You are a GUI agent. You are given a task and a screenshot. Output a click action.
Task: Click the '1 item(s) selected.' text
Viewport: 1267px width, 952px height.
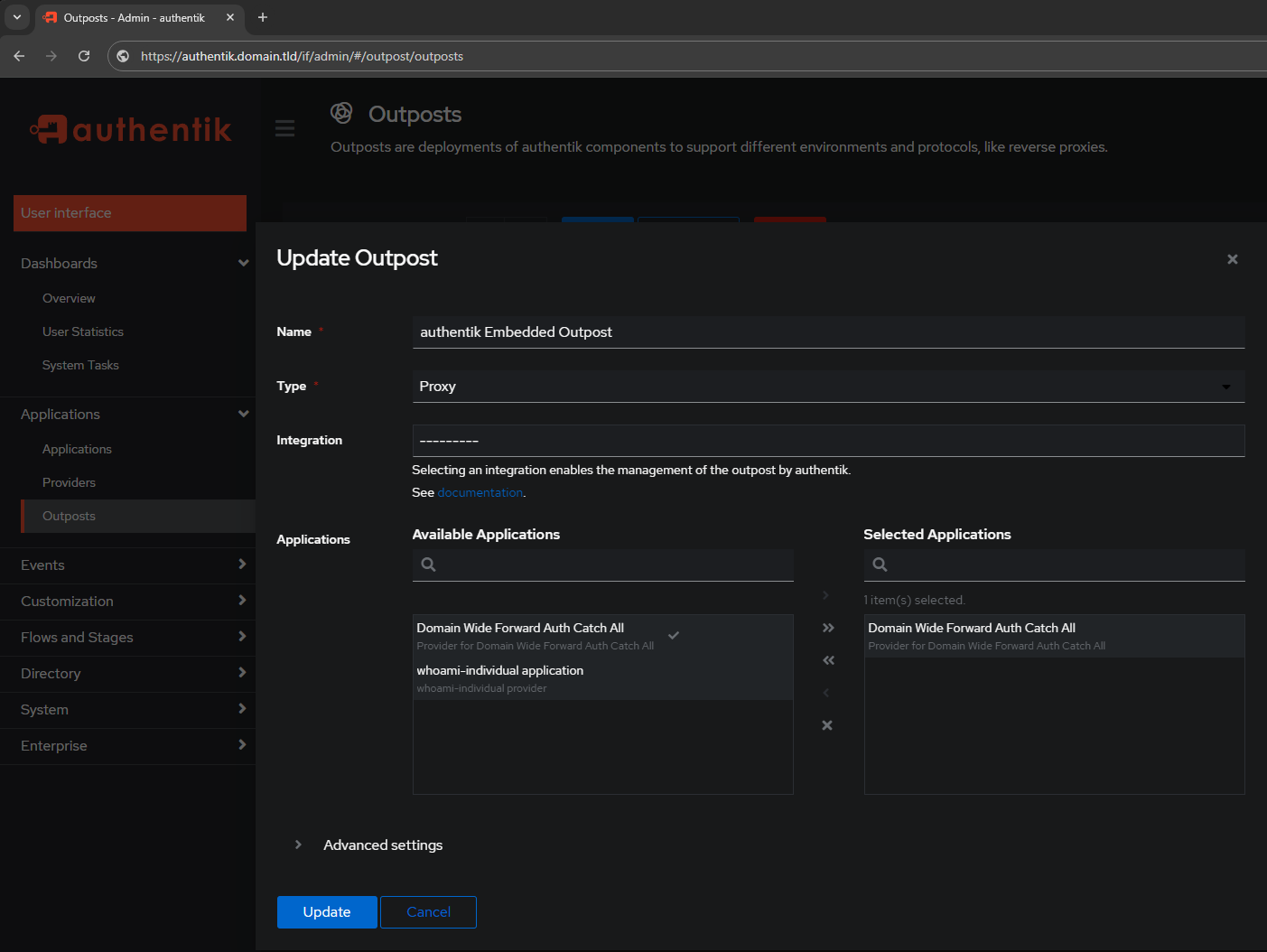914,600
